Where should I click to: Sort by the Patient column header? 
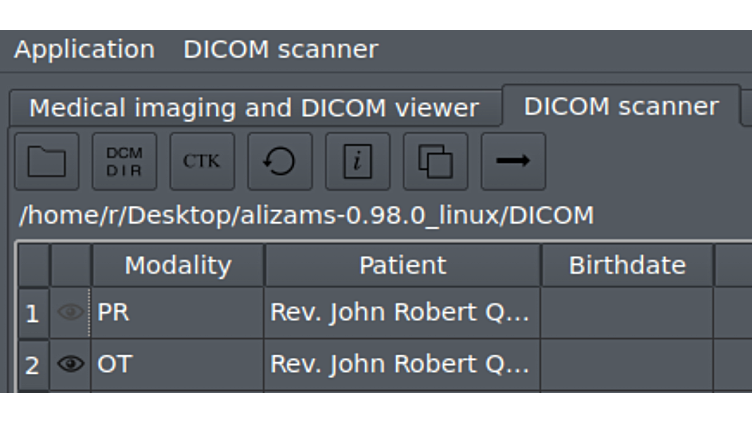(x=402, y=265)
